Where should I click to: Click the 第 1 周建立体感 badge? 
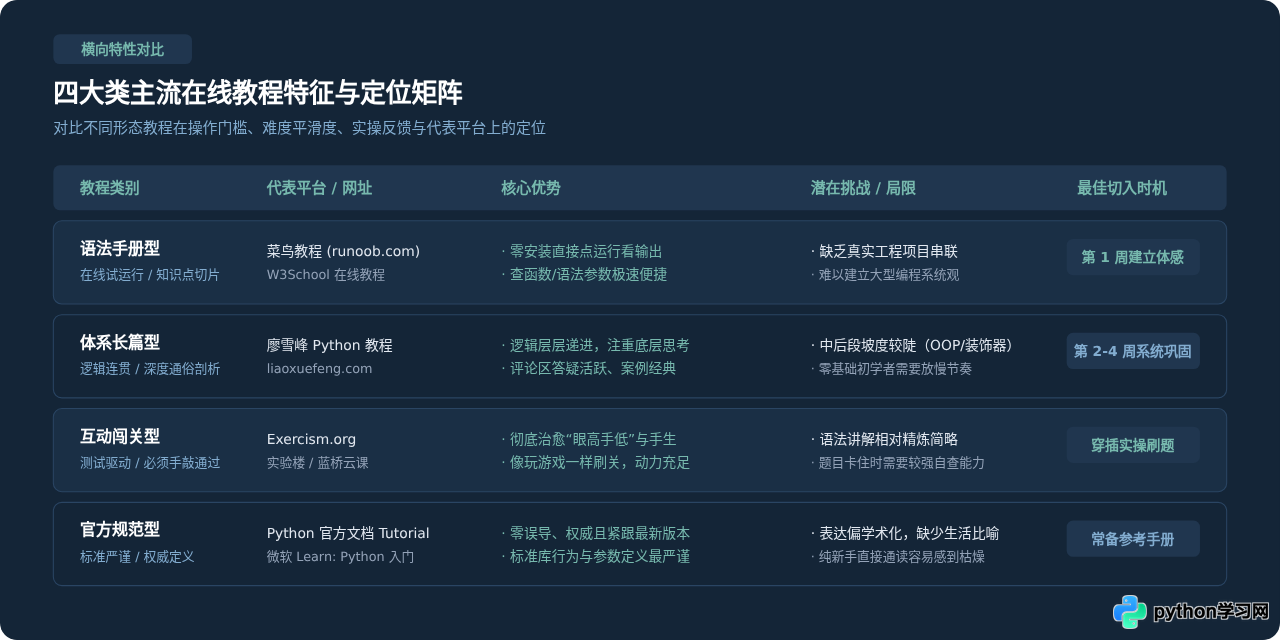point(1133,257)
